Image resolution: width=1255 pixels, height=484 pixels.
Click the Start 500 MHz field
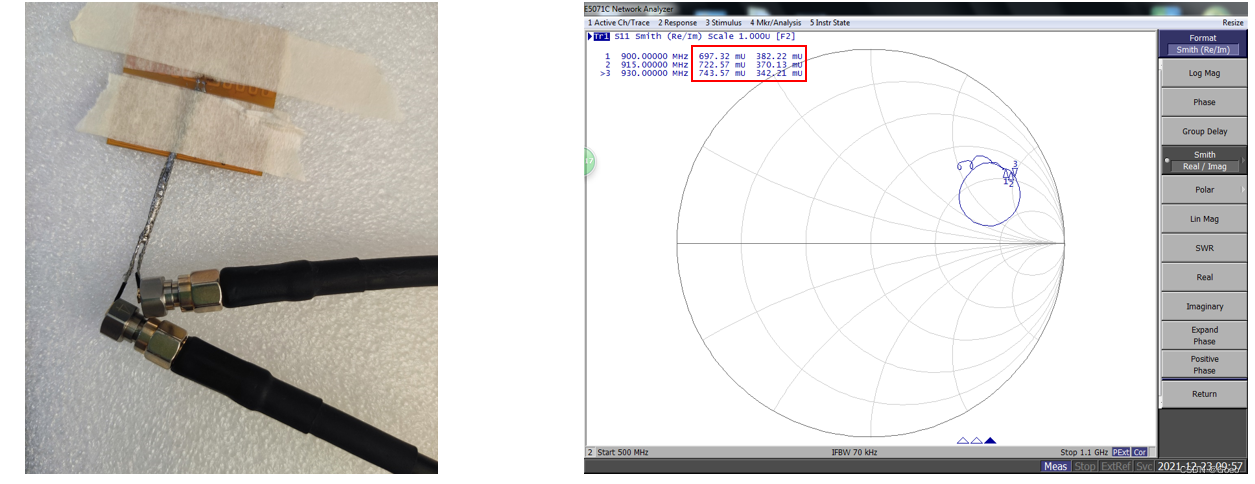point(621,453)
